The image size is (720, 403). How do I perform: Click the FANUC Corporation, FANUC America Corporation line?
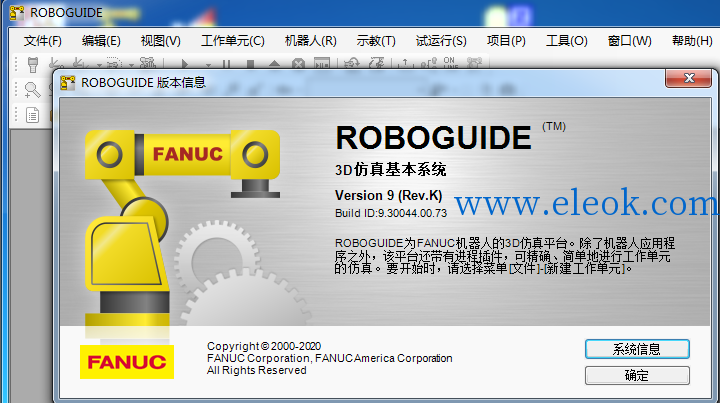(330, 358)
